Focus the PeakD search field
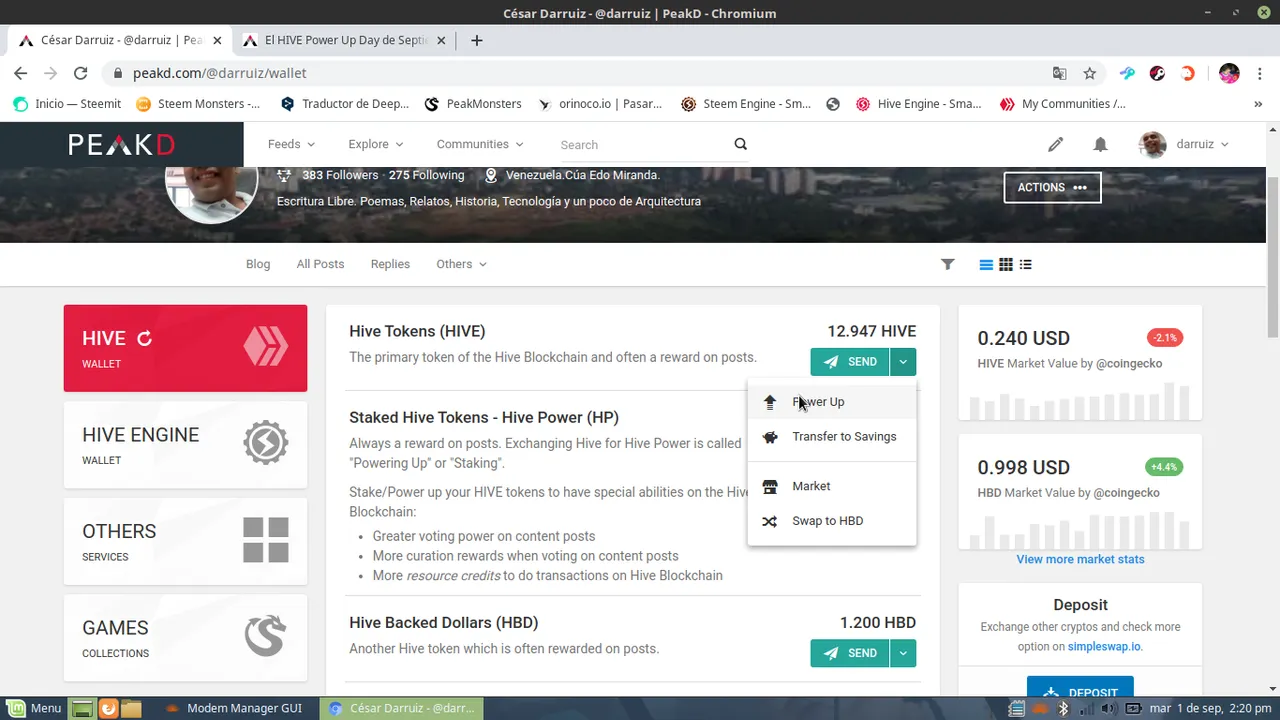This screenshot has height=720, width=1280. (645, 145)
